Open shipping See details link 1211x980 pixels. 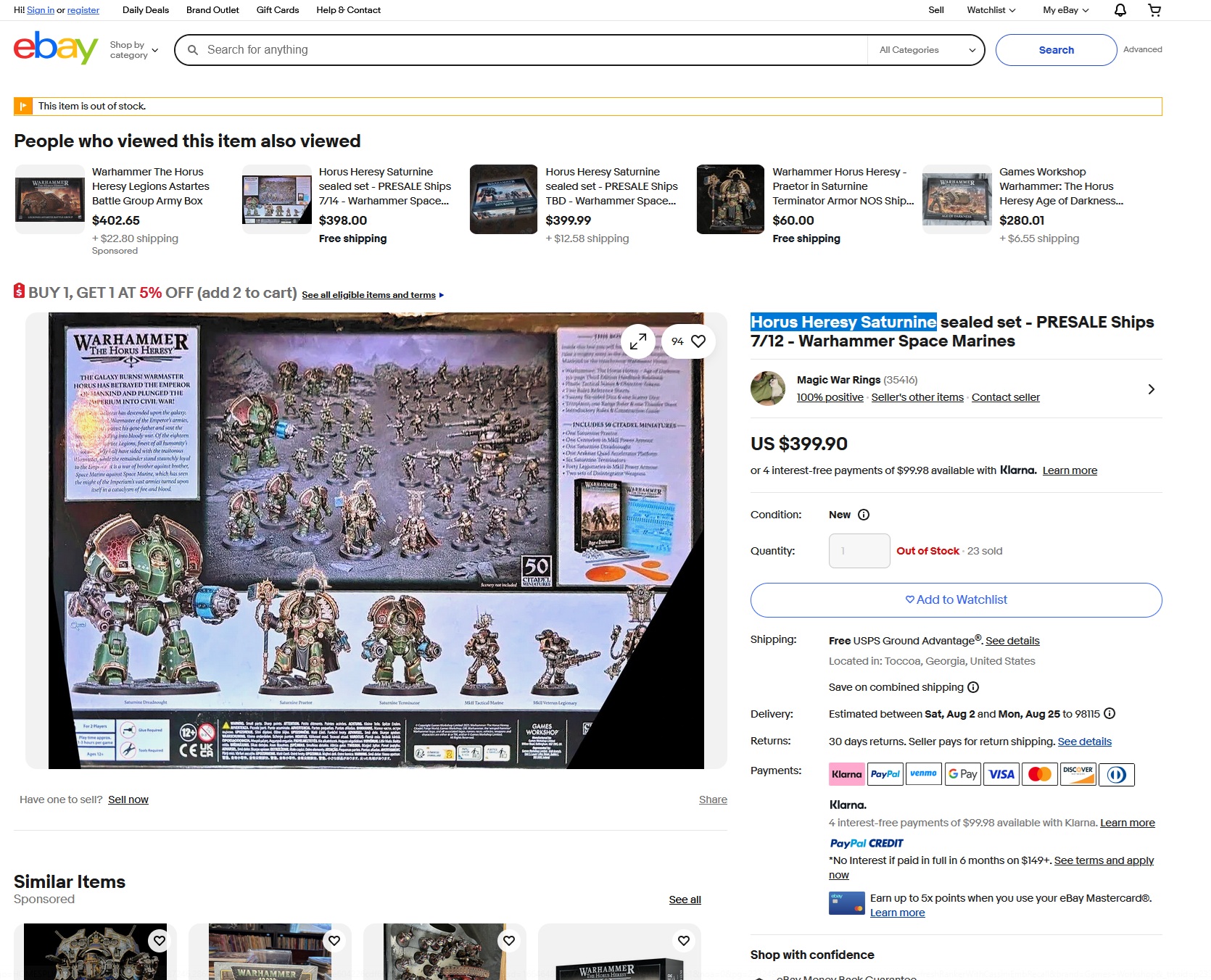1012,641
